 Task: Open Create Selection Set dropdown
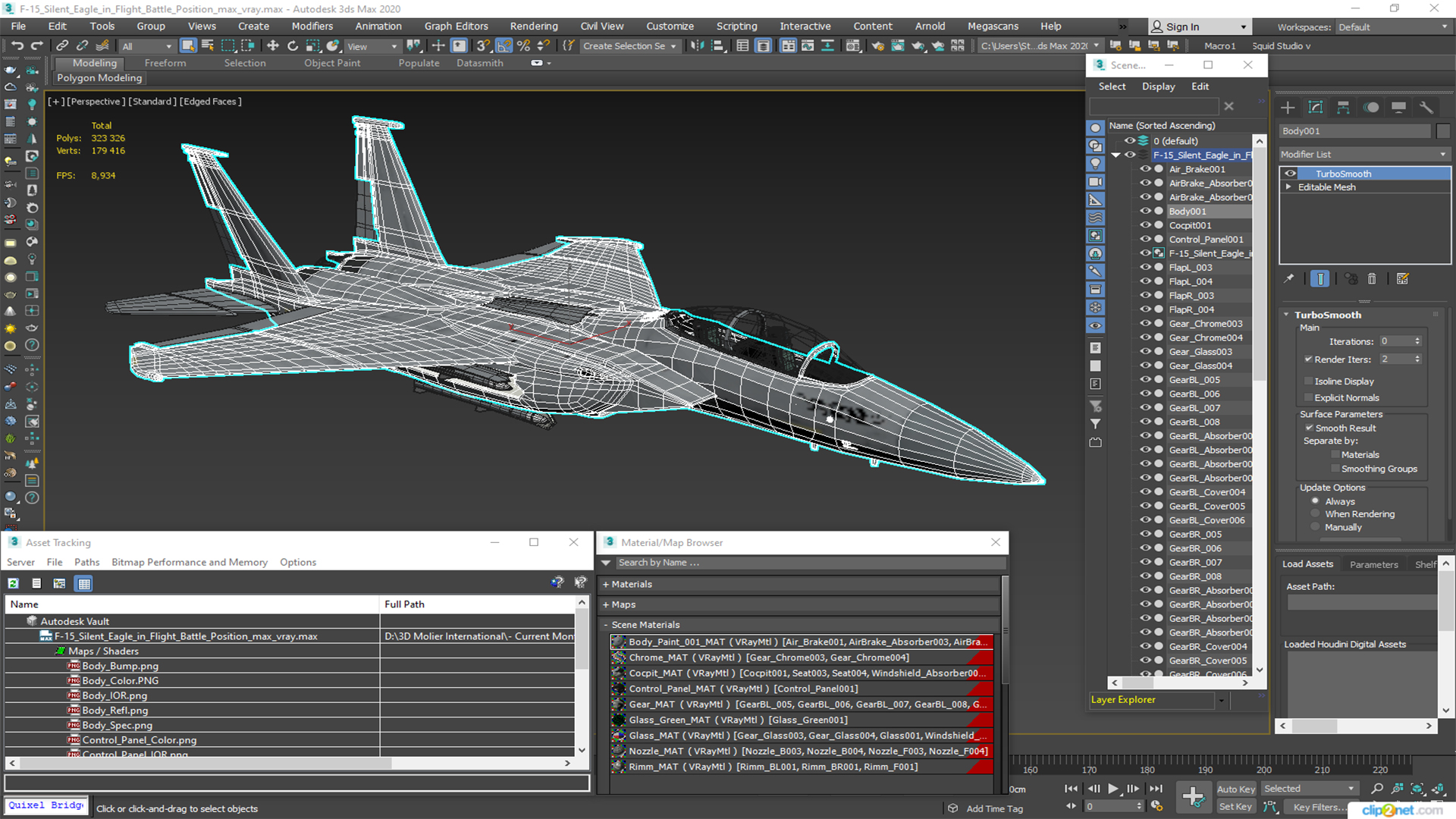629,46
